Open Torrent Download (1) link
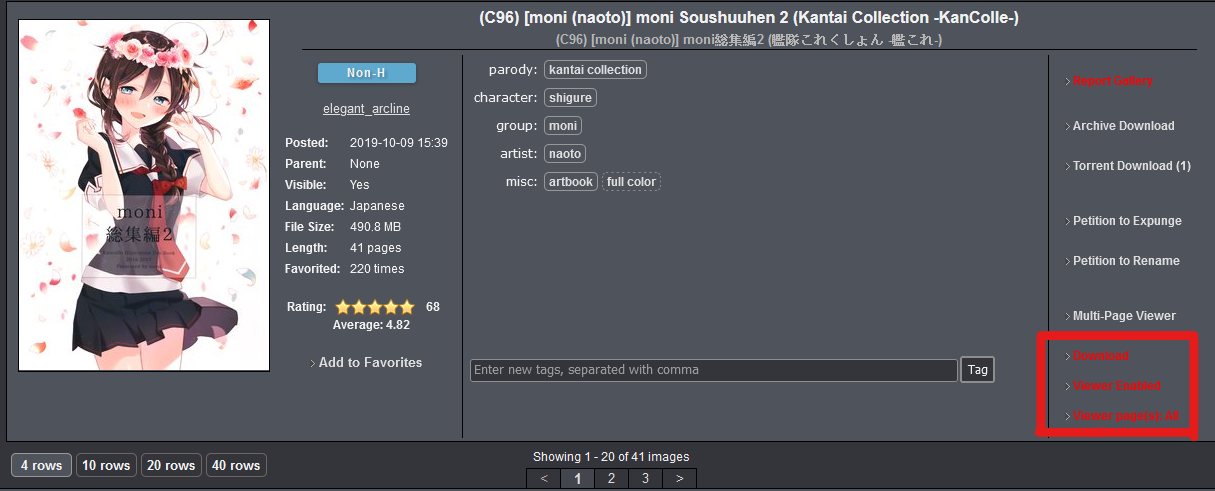 (1131, 166)
